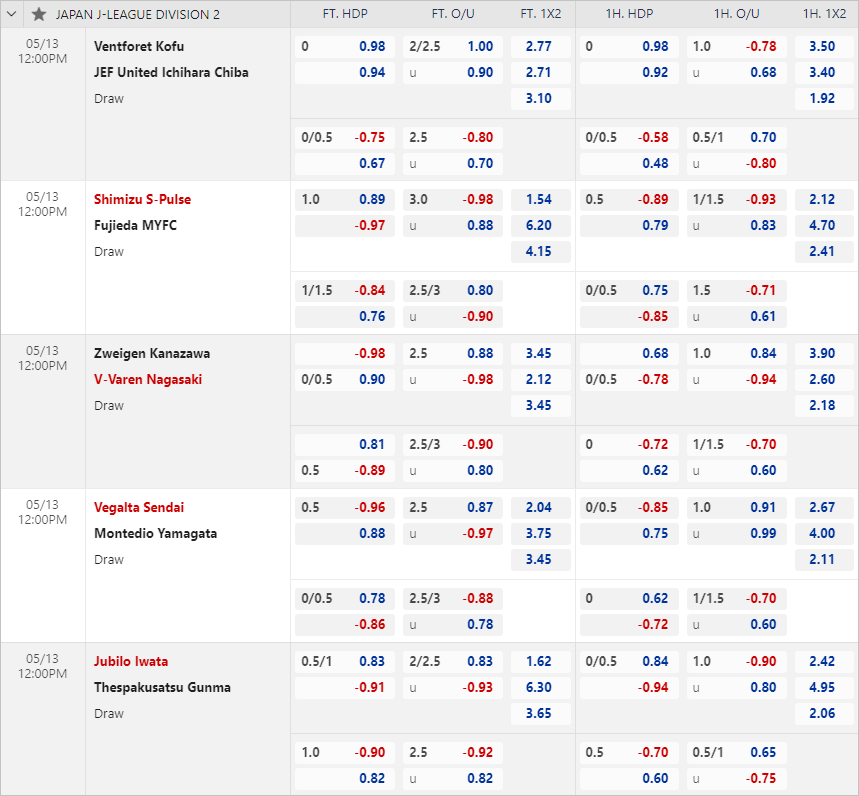The width and height of the screenshot is (859, 796).
Task: Click Sendai FT handicap 0.5 odds -0.96
Action: click(x=345, y=507)
